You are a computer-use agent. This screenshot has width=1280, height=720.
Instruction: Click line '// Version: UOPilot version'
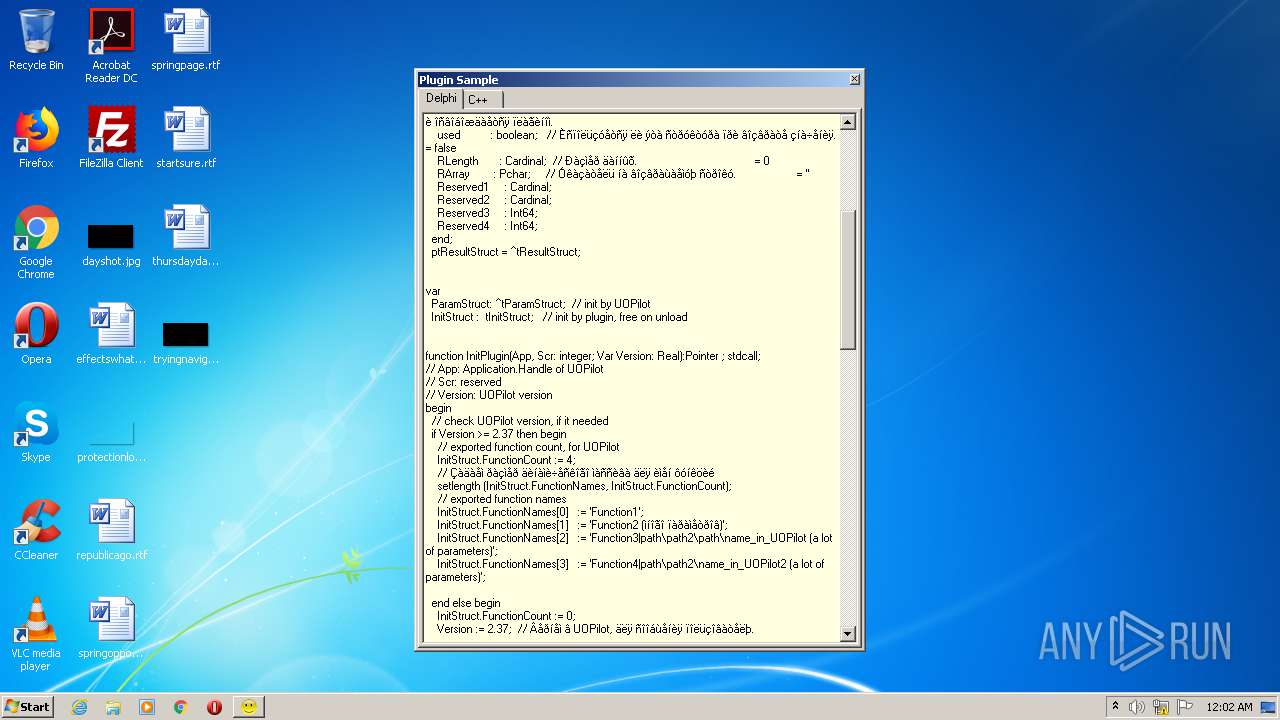[x=488, y=395]
